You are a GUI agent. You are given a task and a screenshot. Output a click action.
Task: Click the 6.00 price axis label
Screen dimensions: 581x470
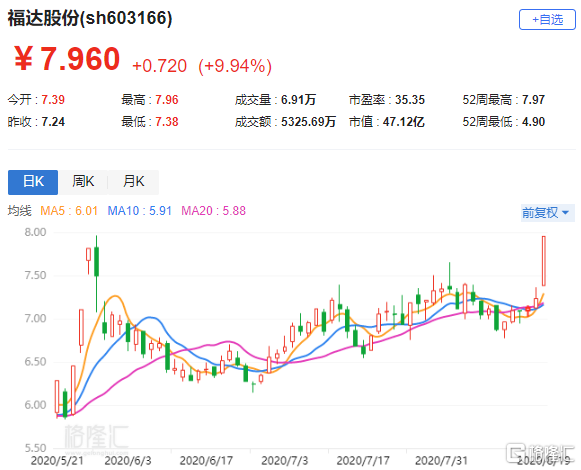pyautogui.click(x=36, y=405)
